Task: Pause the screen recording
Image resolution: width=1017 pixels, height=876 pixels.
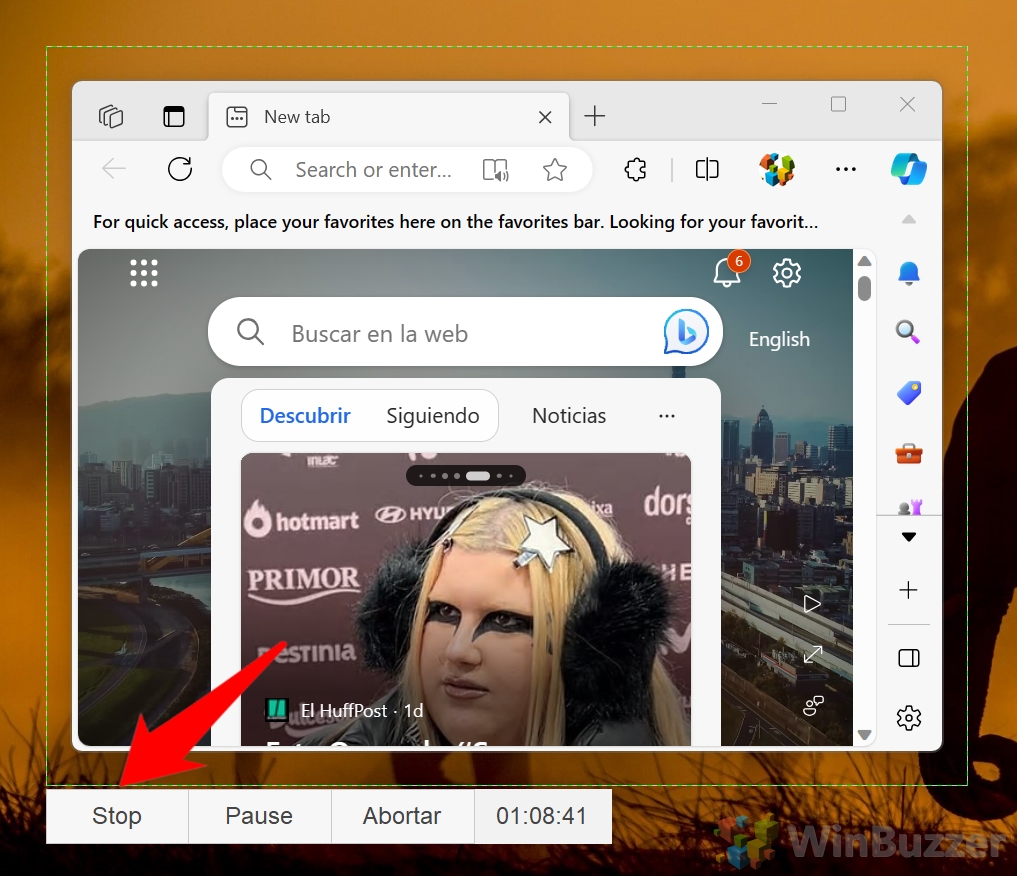Action: point(259,816)
